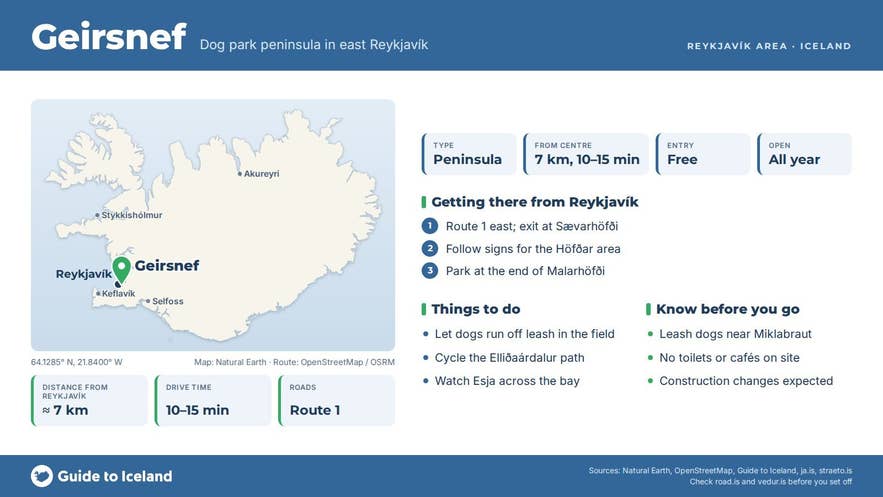Click 'Construction changes expected'

[746, 380]
